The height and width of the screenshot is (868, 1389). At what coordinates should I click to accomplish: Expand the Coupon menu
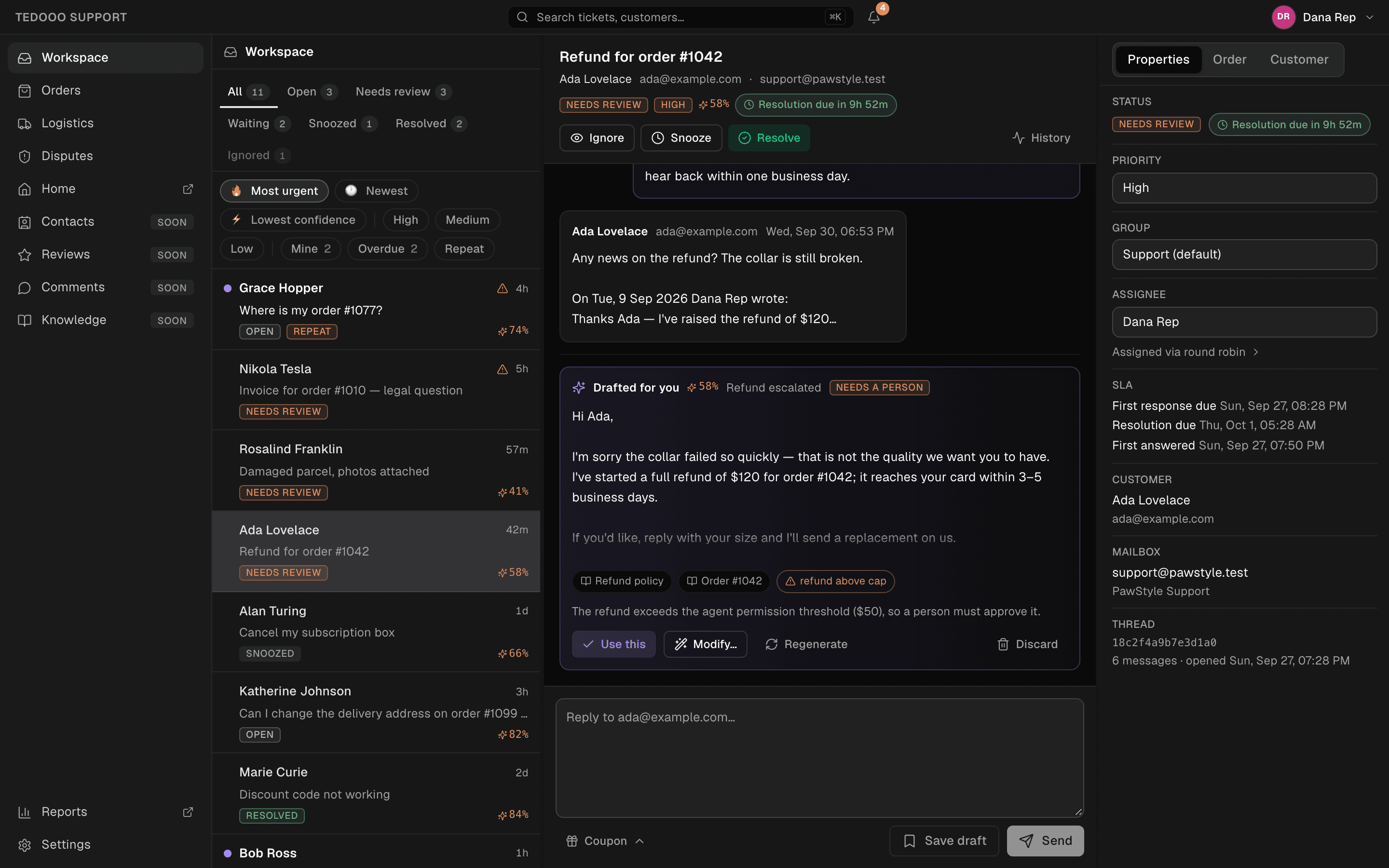click(x=605, y=841)
